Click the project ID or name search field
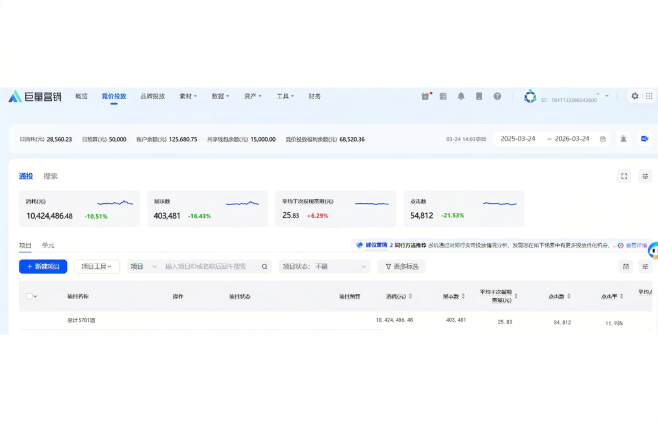This screenshot has height=422, width=658. tap(210, 266)
